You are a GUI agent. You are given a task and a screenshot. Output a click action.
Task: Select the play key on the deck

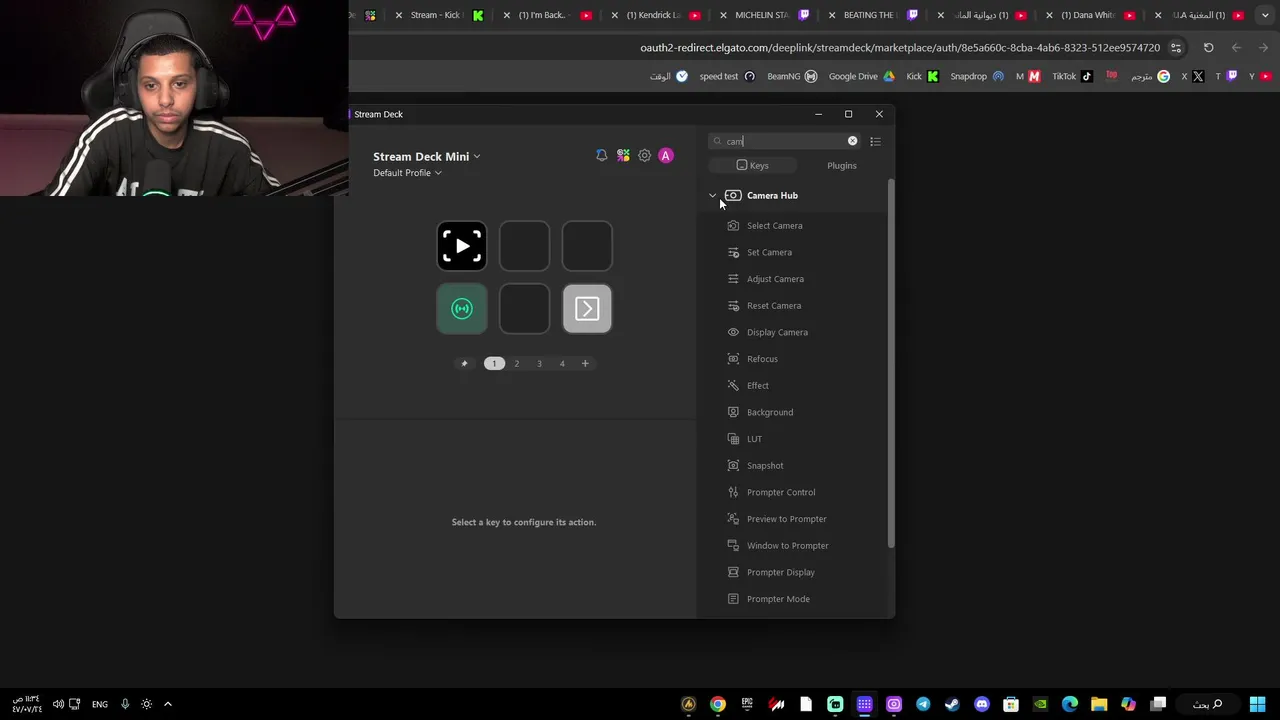point(462,246)
